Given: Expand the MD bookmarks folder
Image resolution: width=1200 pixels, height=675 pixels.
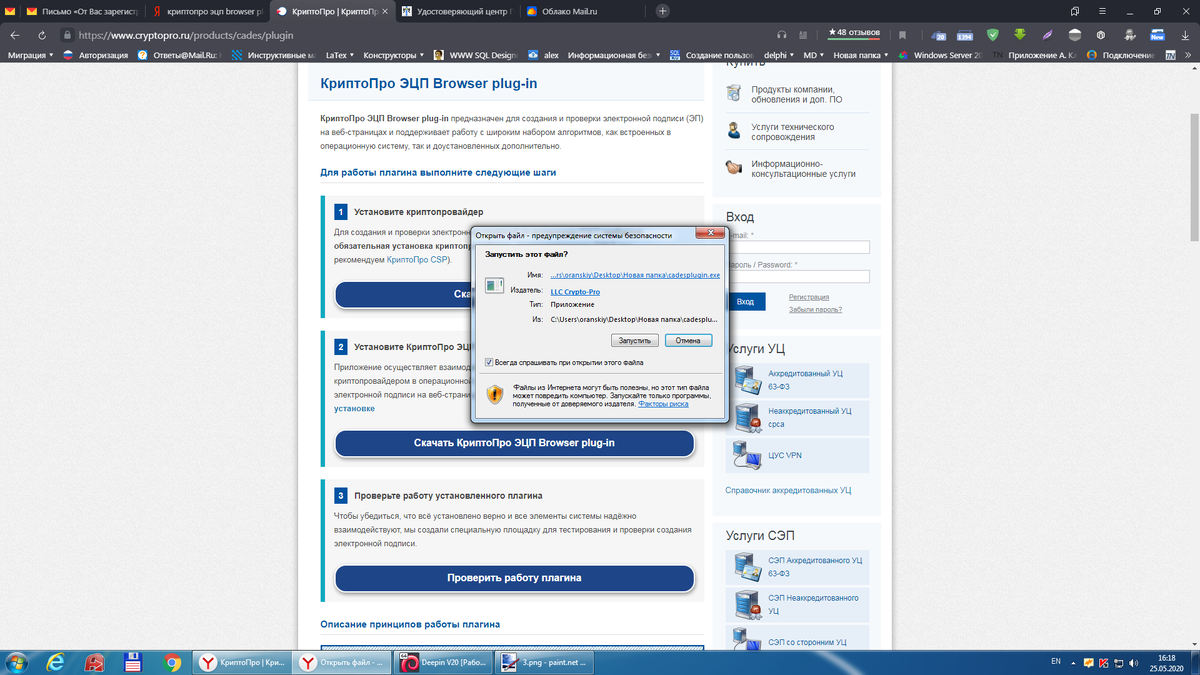Looking at the screenshot, I should 814,55.
